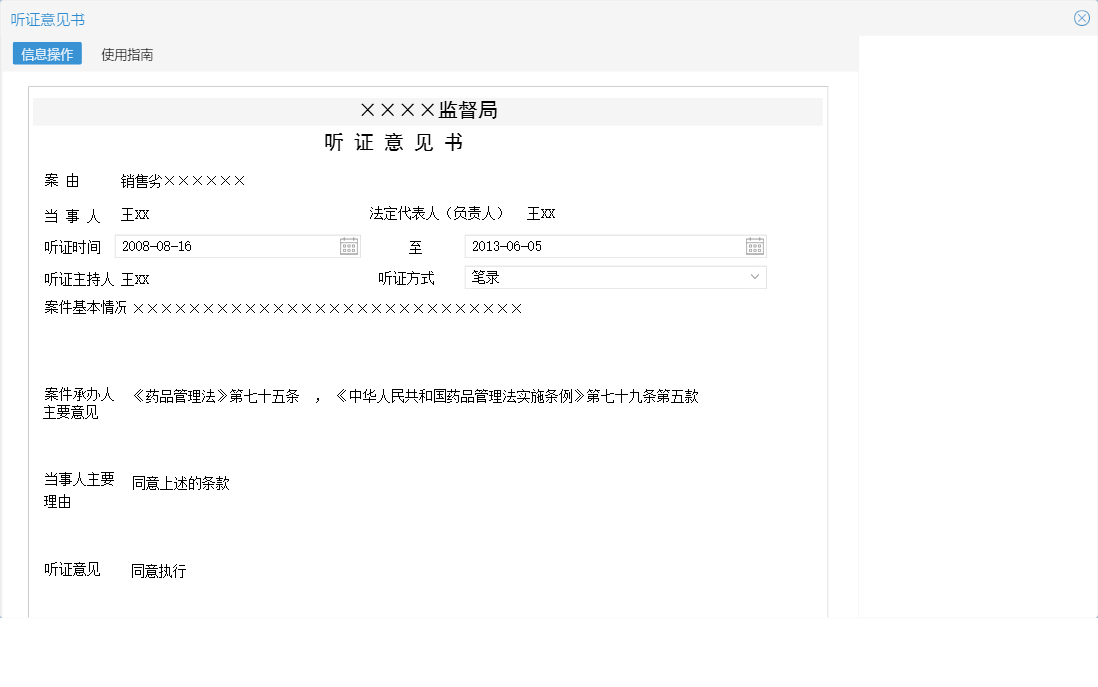Screen dimensions: 1098x687
Task: Click the calendar icon next to 2013-06-05
Action: [756, 246]
